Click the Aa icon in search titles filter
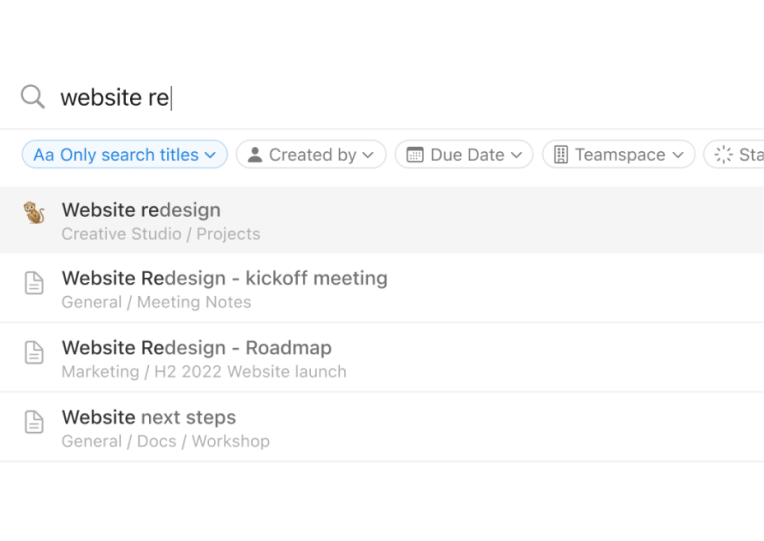This screenshot has width=764, height=541. tap(43, 155)
